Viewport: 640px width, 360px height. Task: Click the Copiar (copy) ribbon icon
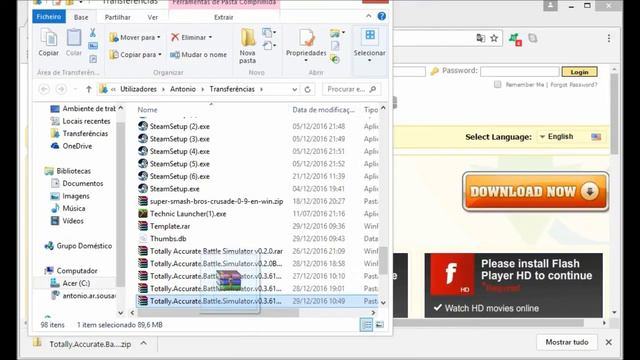pyautogui.click(x=49, y=38)
